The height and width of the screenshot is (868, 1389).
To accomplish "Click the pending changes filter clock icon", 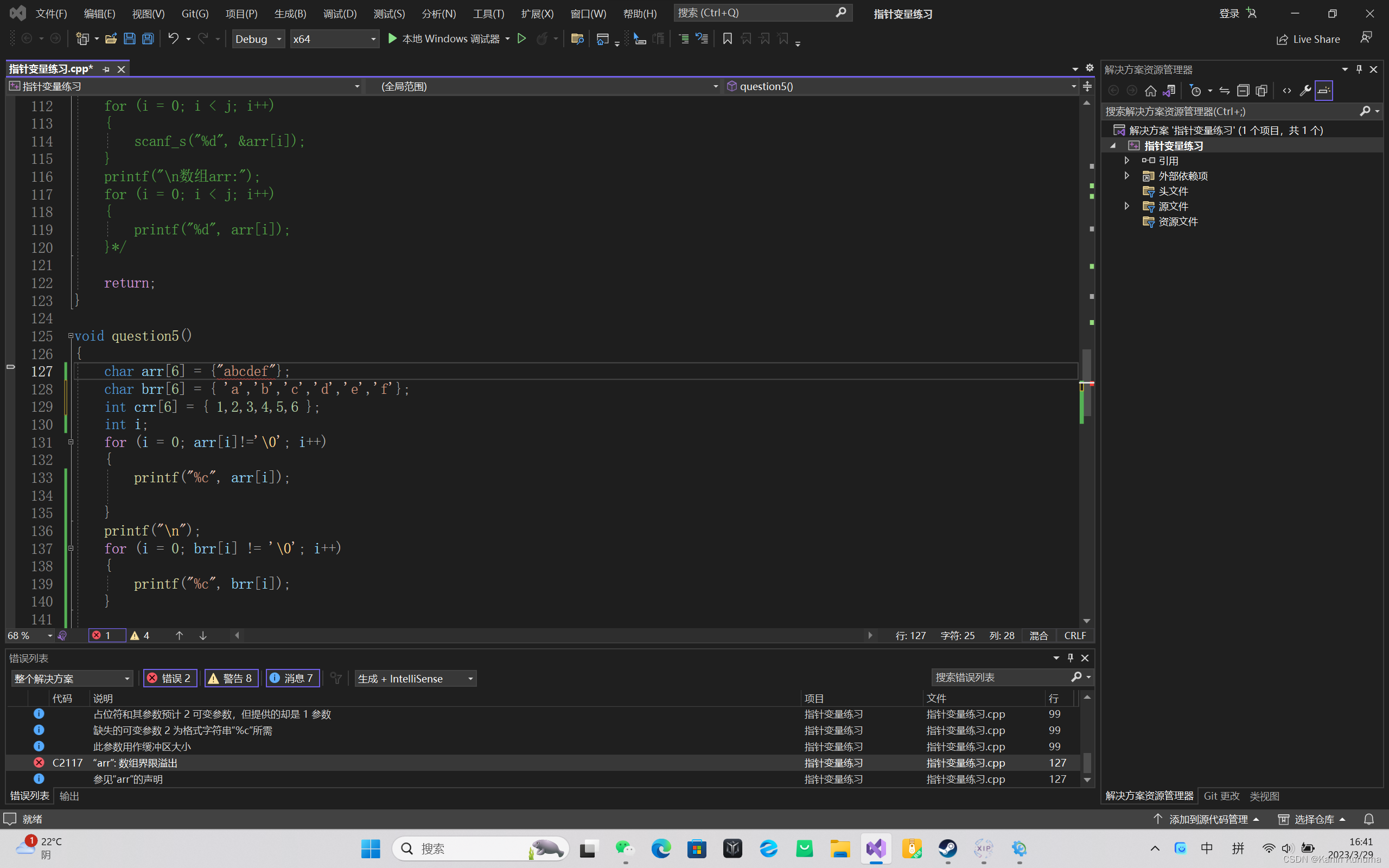I will coord(1196,90).
